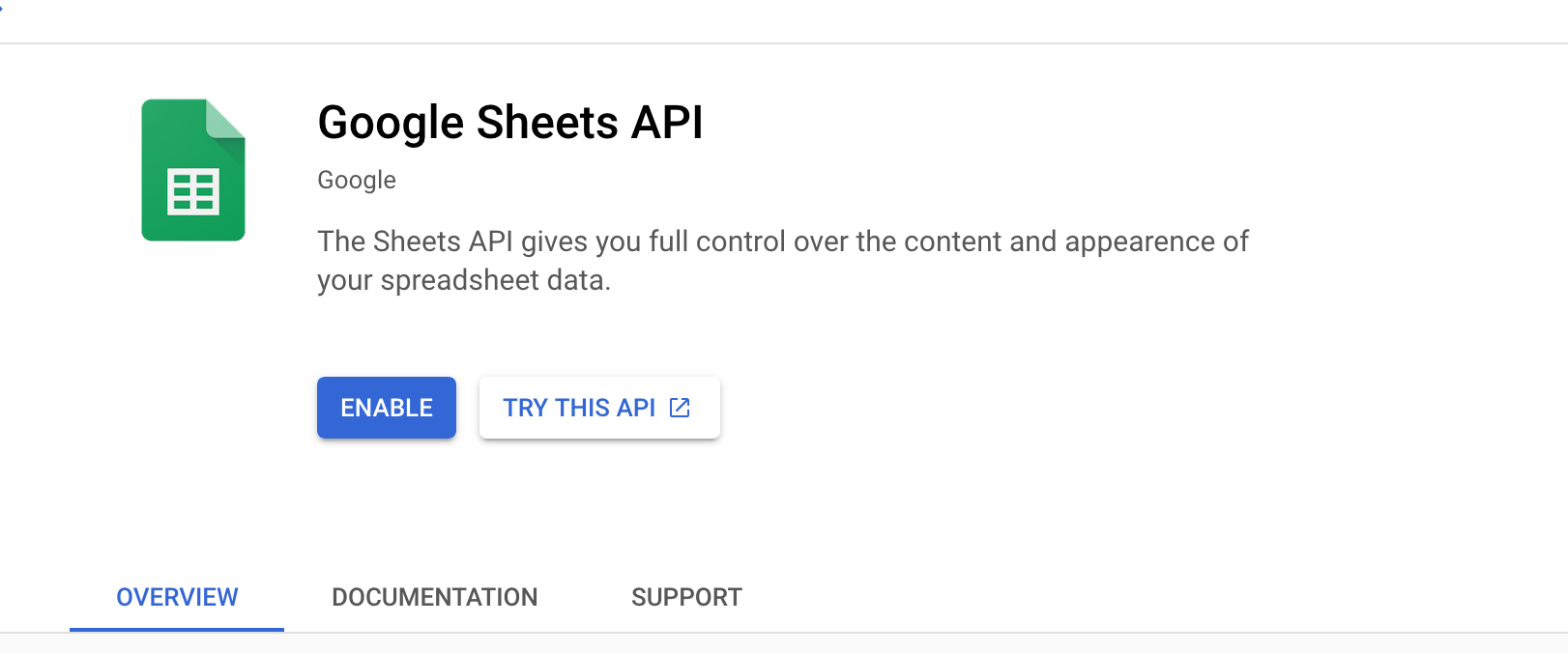Screen dimensions: 1568x653
Task: Click the word "Sheets" in the page title
Action: tap(547, 123)
